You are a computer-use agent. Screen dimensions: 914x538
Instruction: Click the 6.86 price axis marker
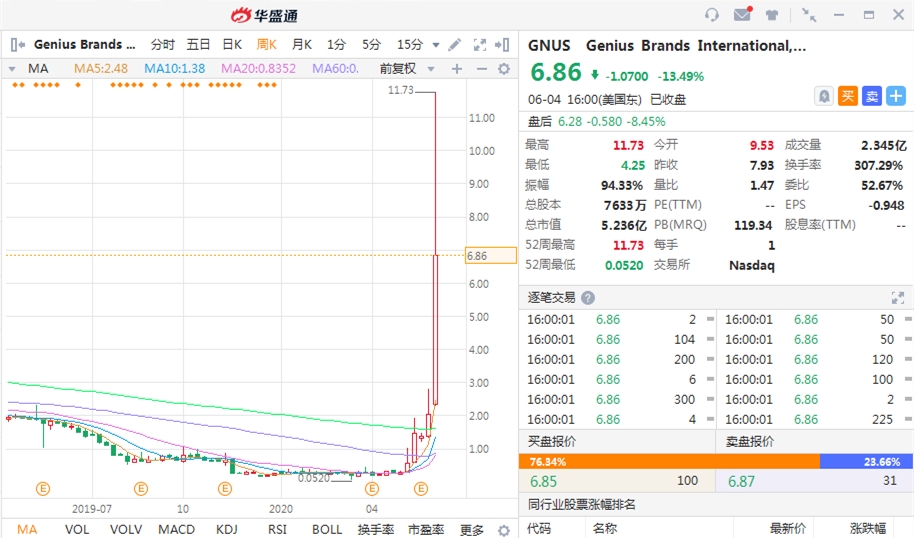coord(491,255)
